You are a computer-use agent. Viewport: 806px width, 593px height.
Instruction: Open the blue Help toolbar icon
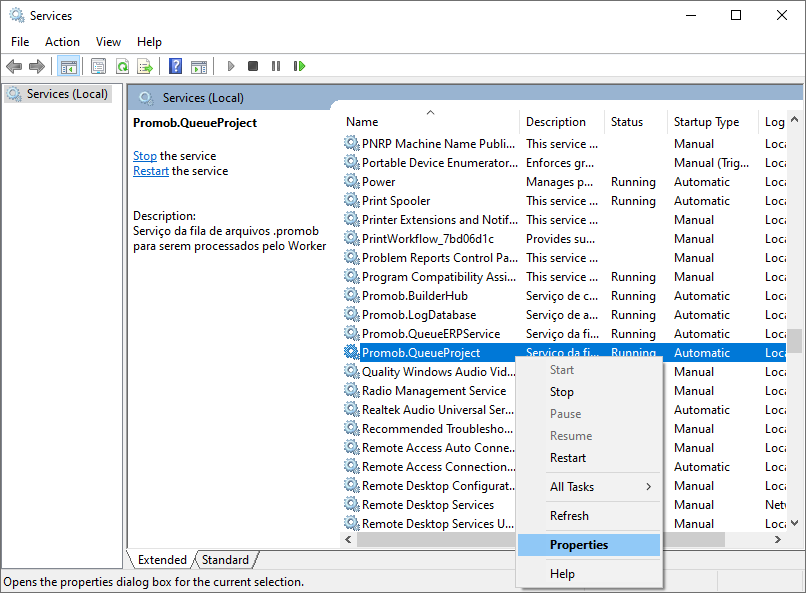point(175,66)
